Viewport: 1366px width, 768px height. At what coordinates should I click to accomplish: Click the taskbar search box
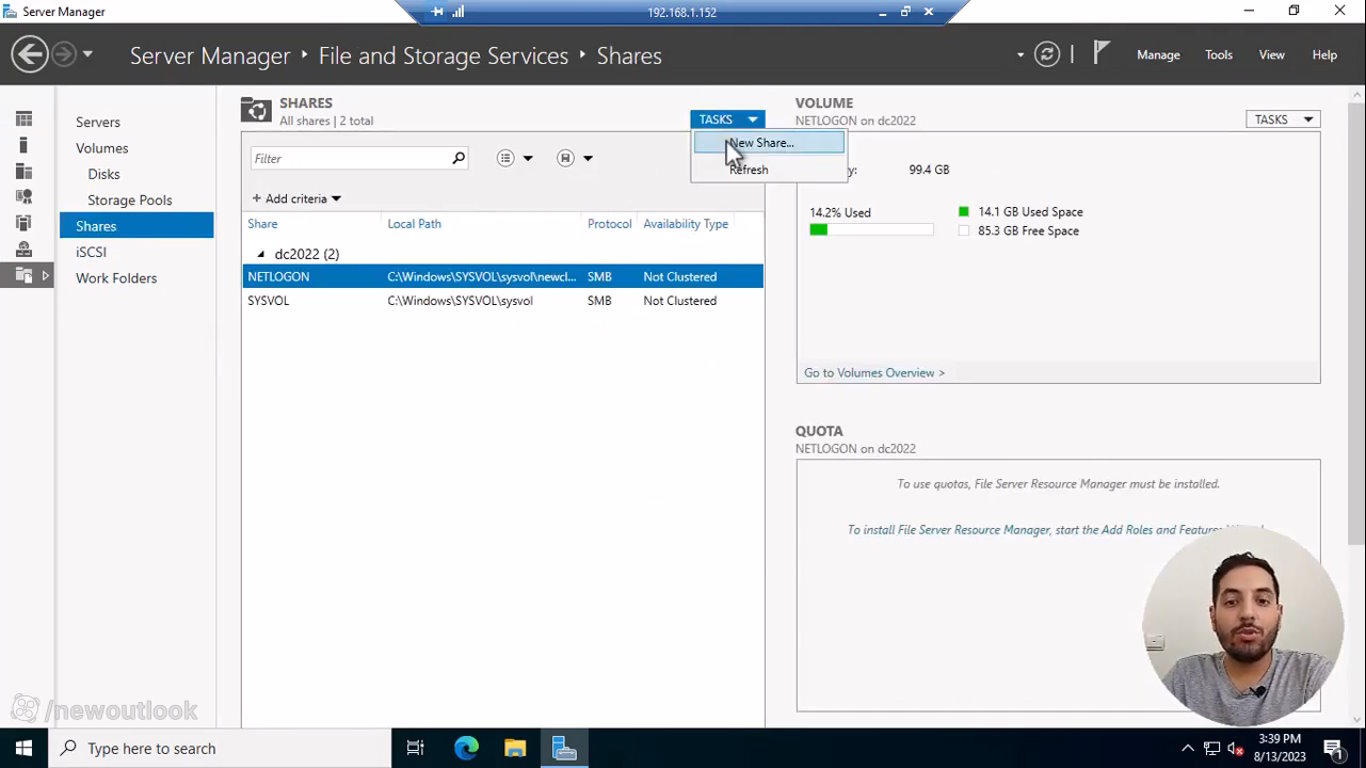point(219,748)
